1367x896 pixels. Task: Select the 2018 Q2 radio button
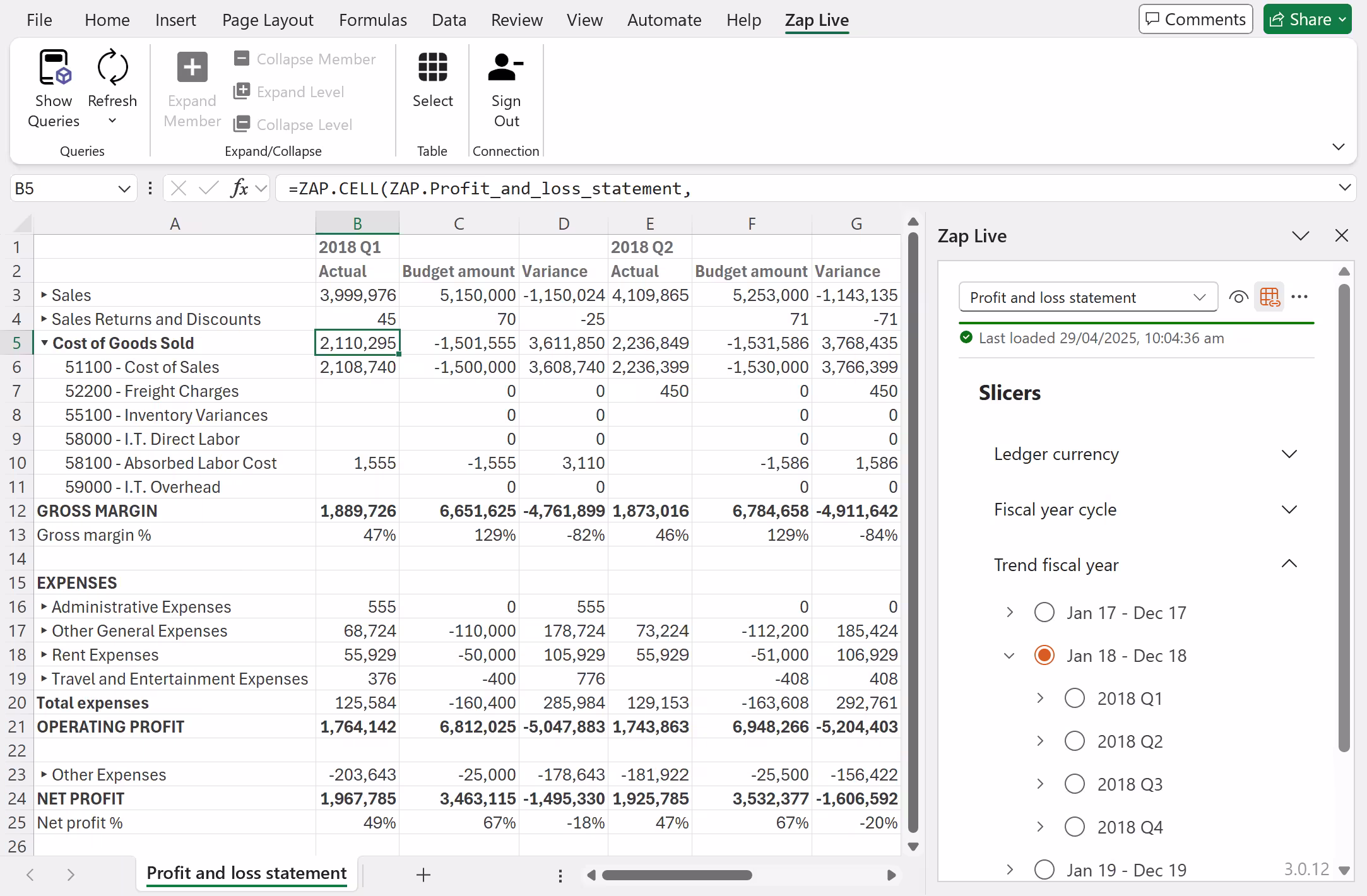(1075, 741)
